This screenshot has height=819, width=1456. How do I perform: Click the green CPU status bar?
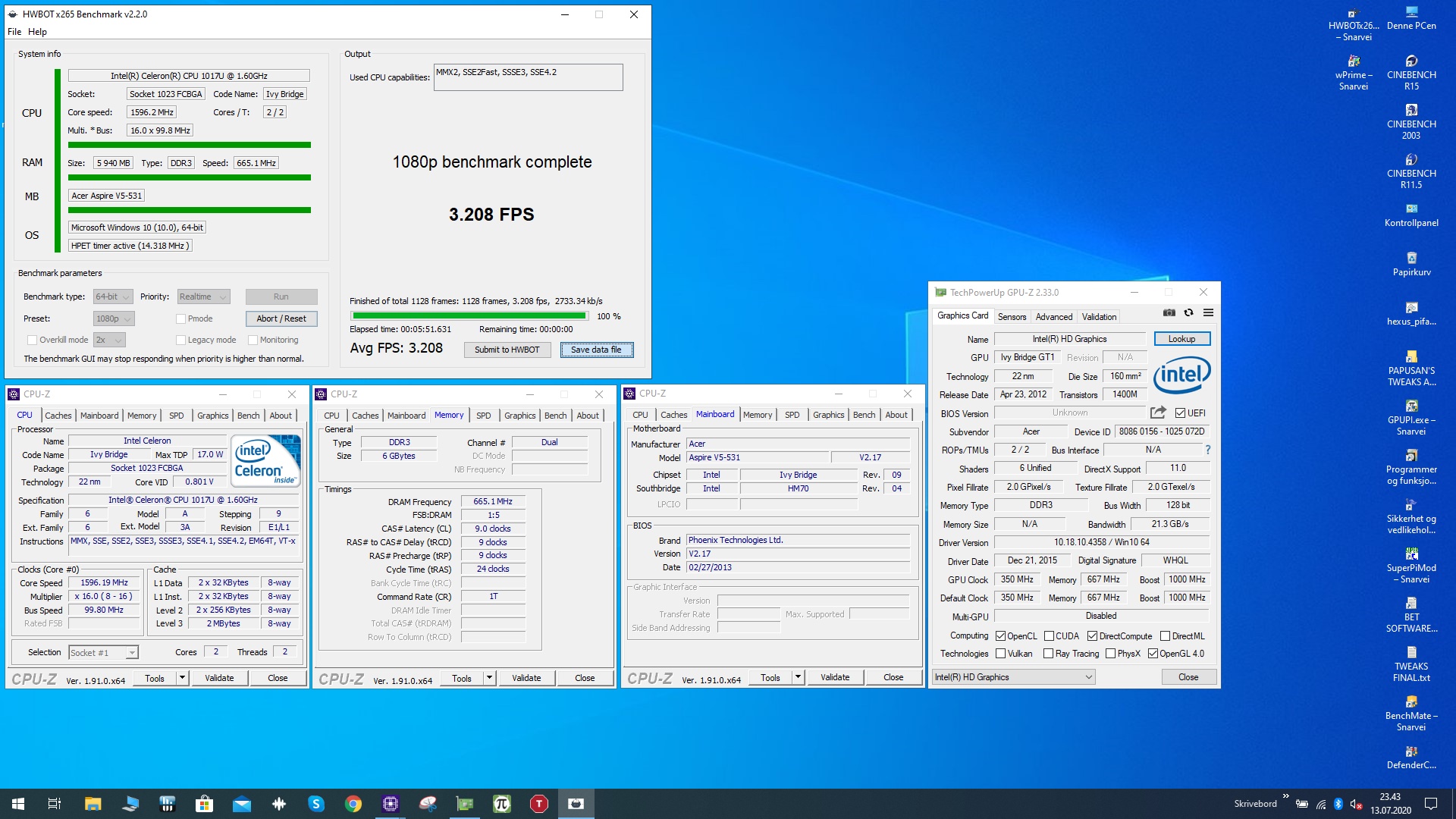pos(190,145)
